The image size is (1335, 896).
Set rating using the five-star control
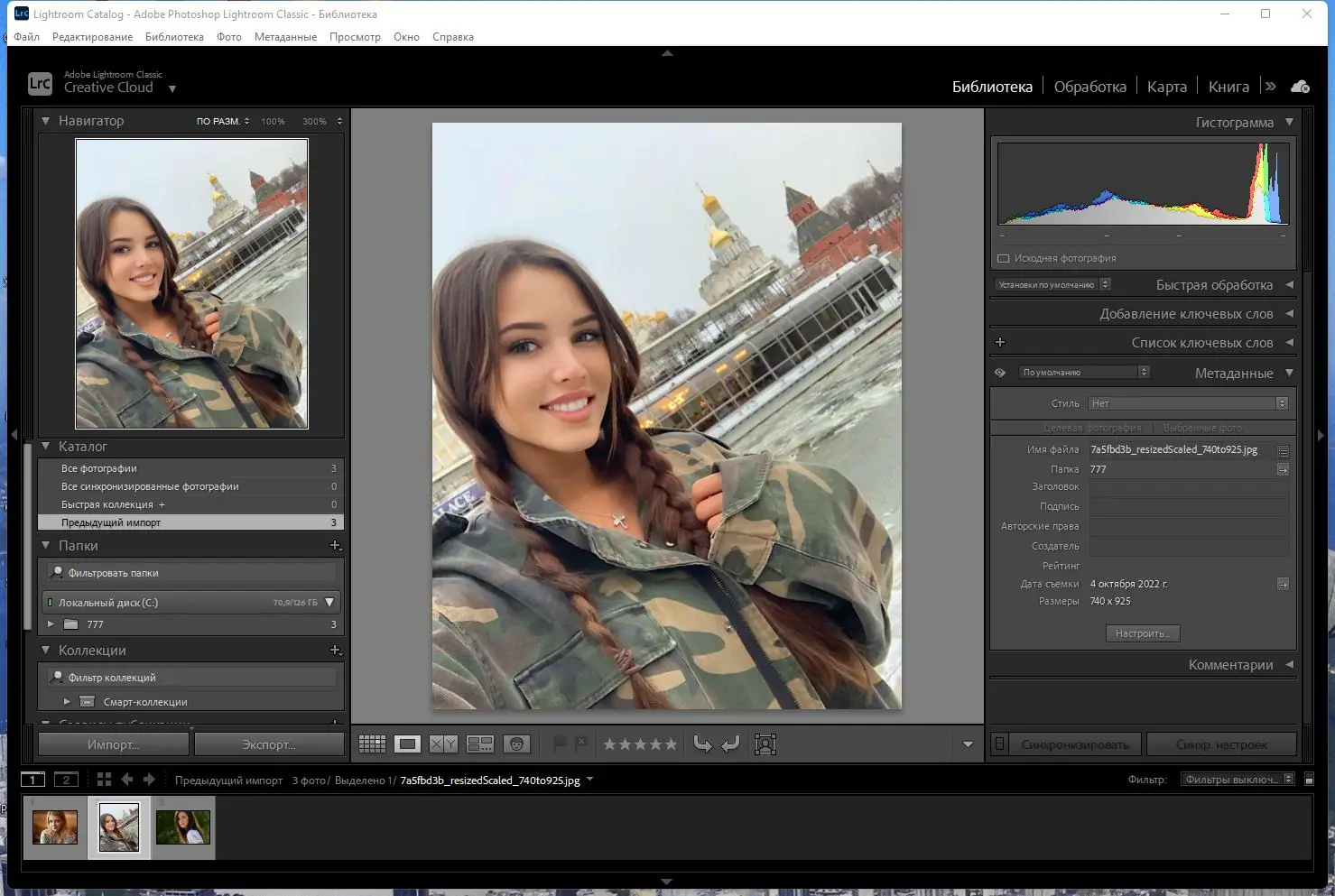click(x=640, y=744)
